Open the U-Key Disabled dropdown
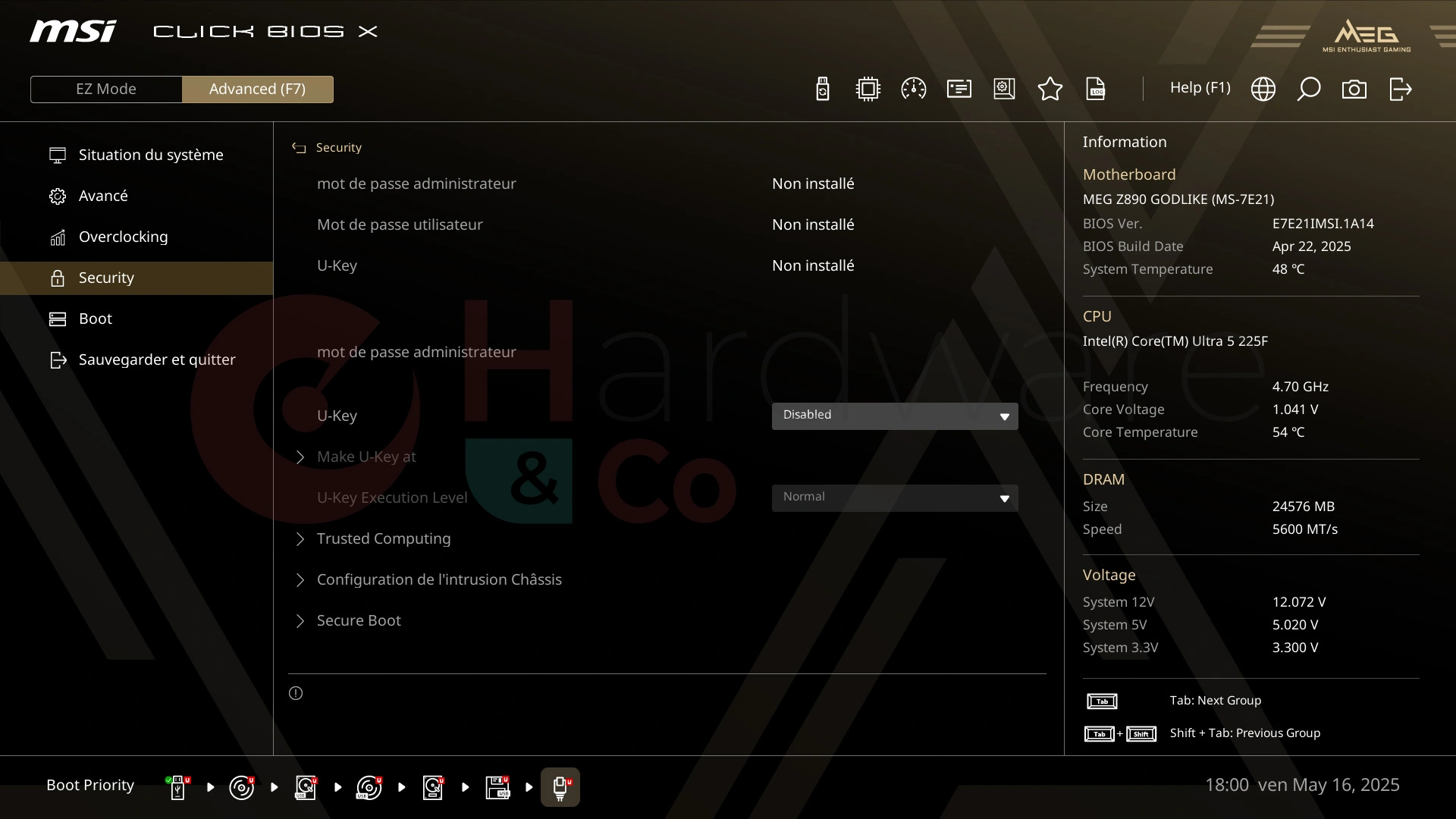This screenshot has width=1456, height=819. pos(895,416)
